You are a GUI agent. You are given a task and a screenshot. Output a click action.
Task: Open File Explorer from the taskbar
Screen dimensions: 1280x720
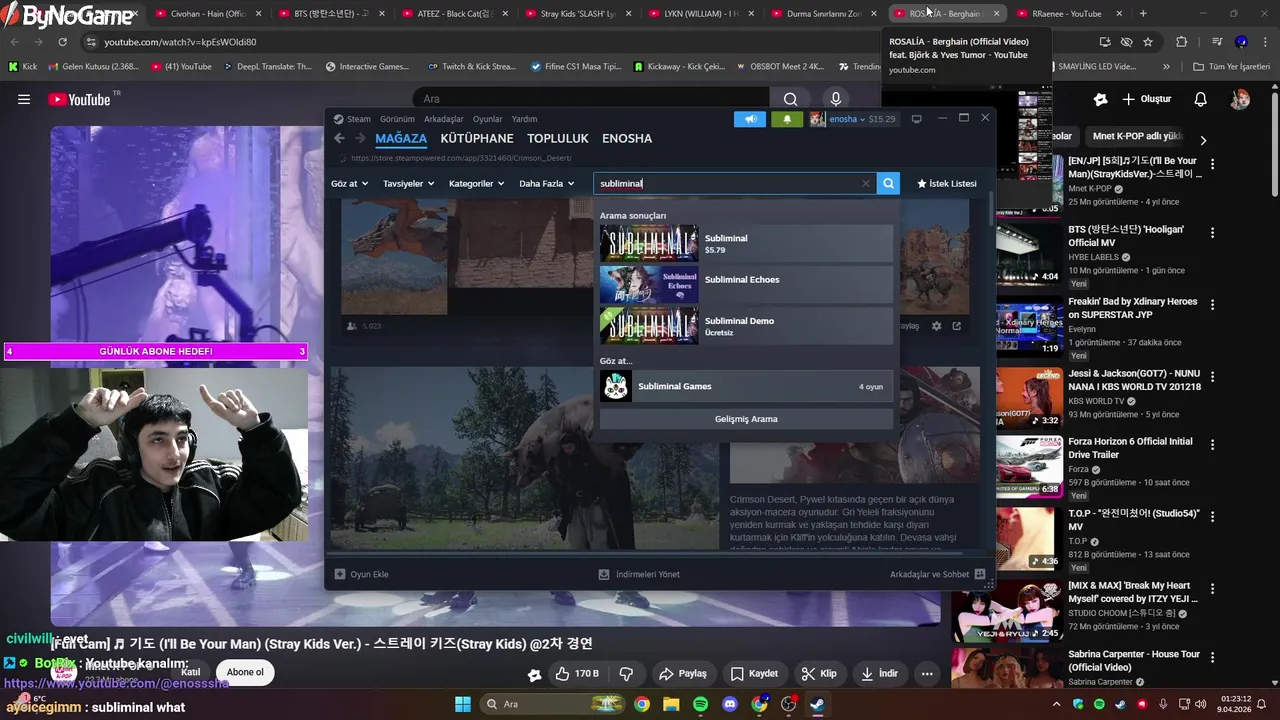point(671,704)
